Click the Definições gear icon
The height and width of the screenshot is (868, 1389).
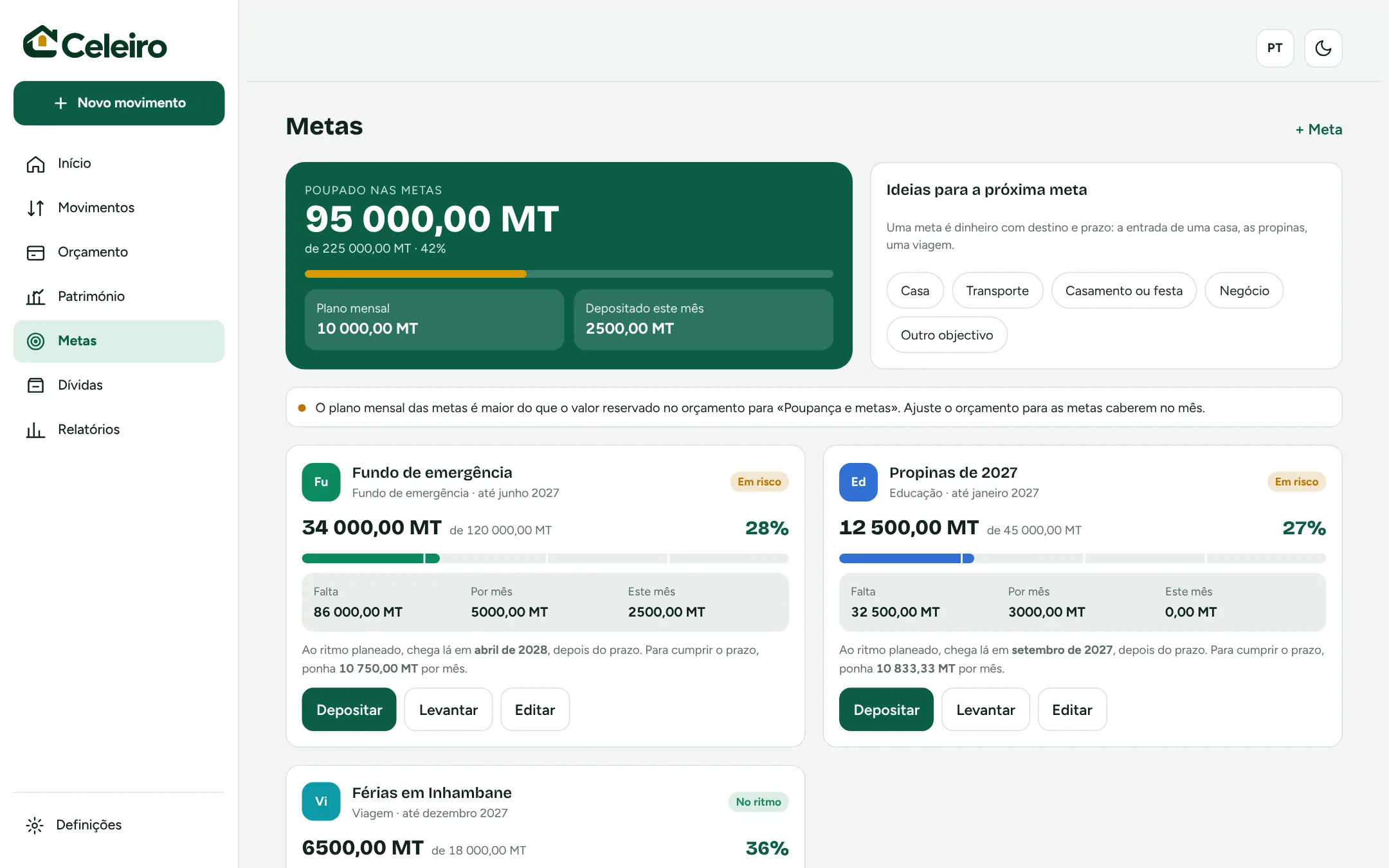click(x=35, y=826)
